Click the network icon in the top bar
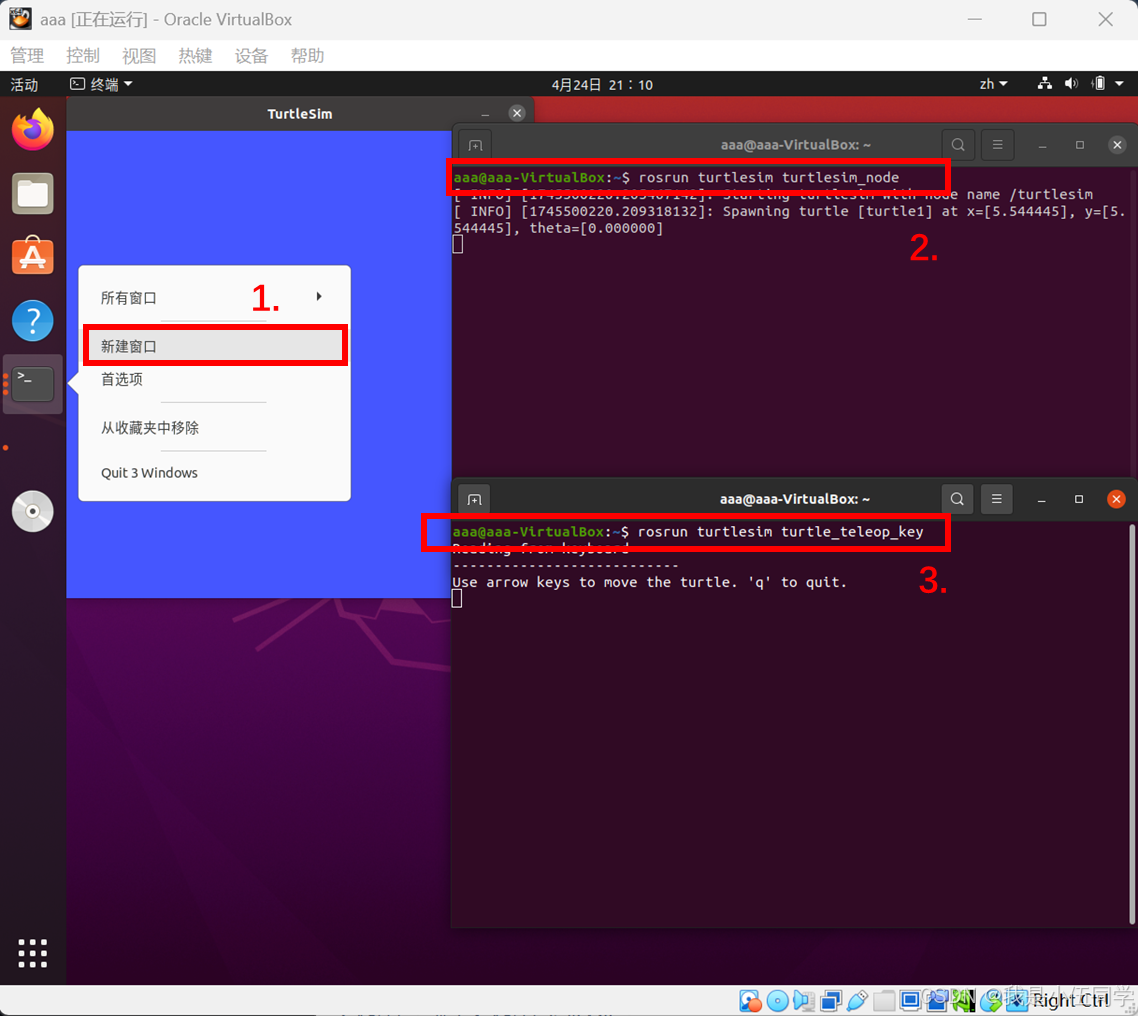 pyautogui.click(x=1044, y=84)
